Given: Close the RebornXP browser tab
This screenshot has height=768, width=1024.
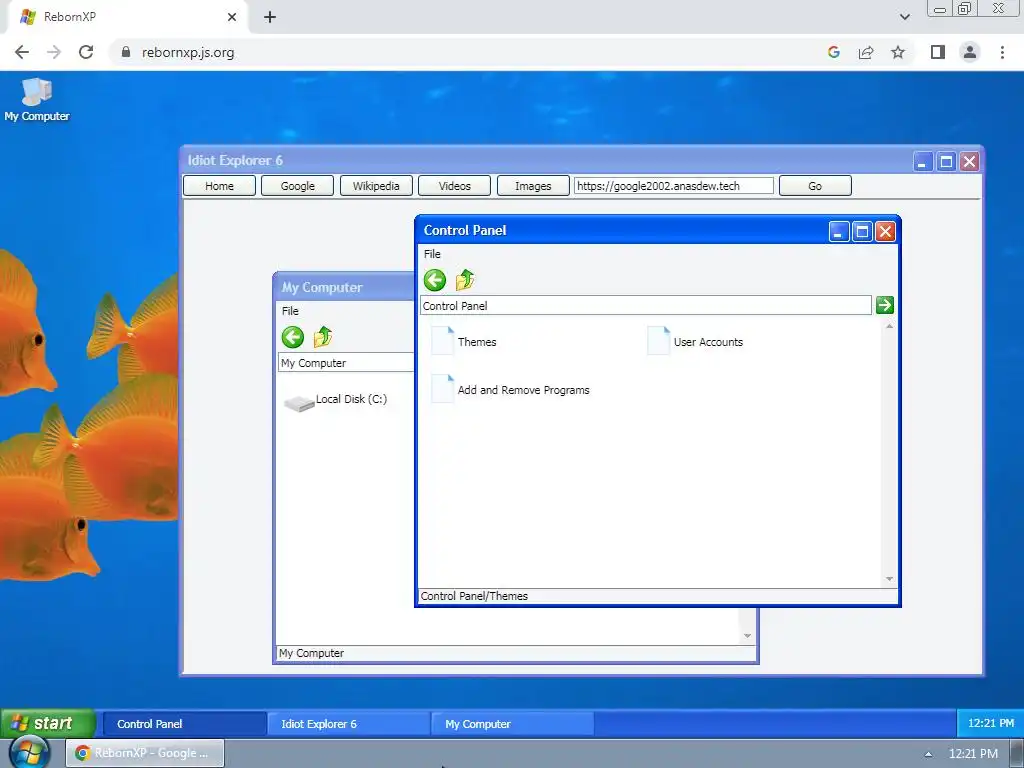Looking at the screenshot, I should pyautogui.click(x=232, y=17).
